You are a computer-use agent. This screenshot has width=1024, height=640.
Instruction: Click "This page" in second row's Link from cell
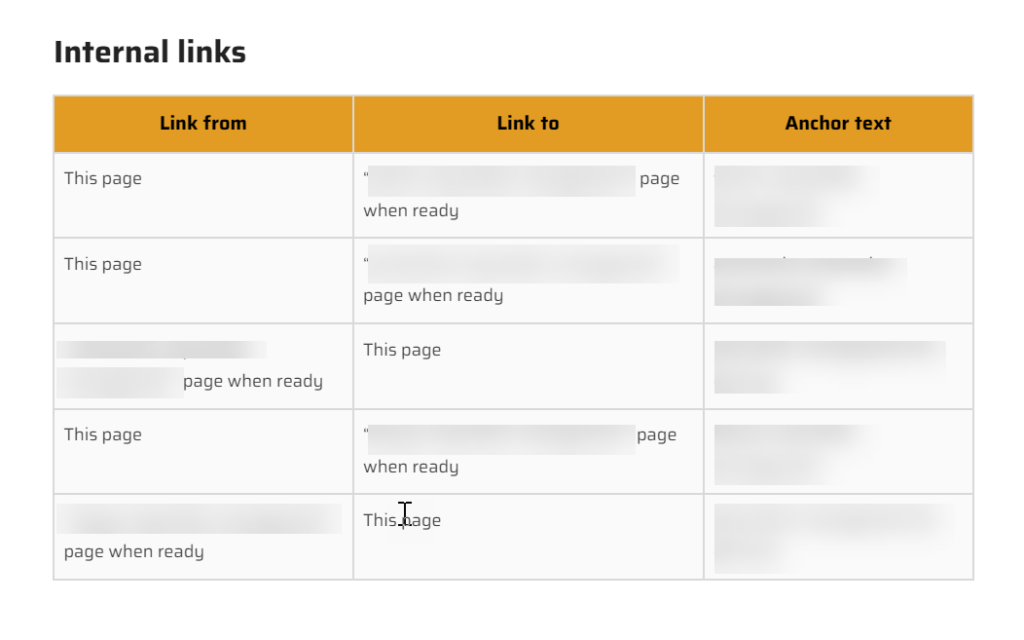[x=103, y=264]
